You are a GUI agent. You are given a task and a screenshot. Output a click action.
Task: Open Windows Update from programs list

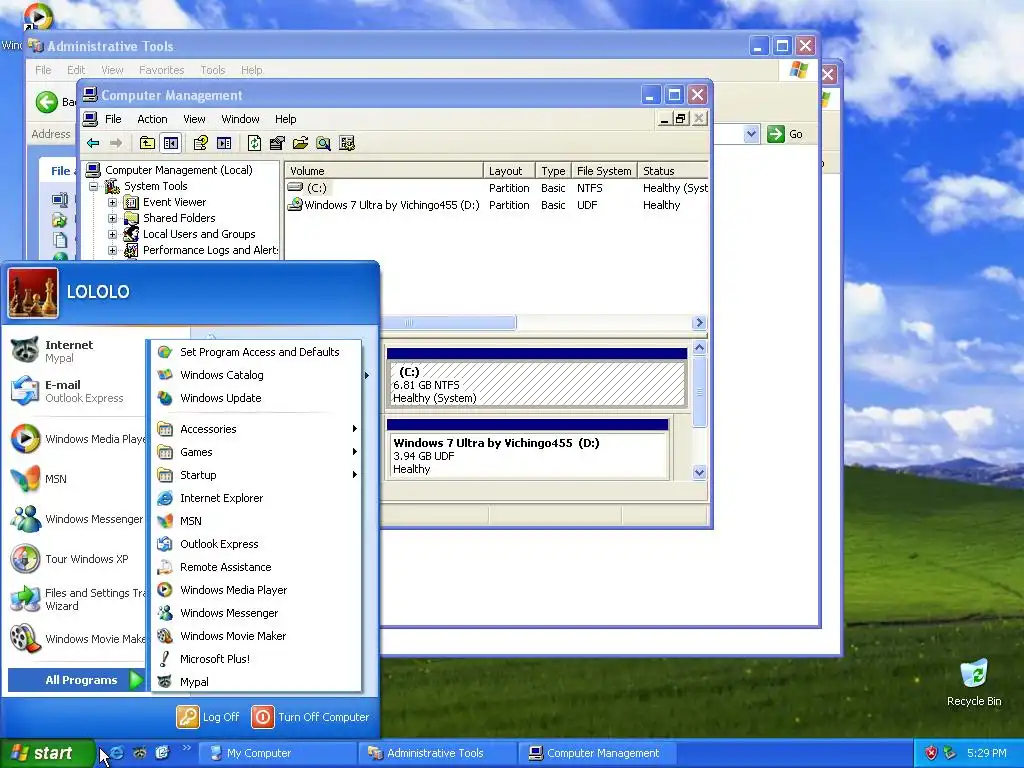[257, 398]
